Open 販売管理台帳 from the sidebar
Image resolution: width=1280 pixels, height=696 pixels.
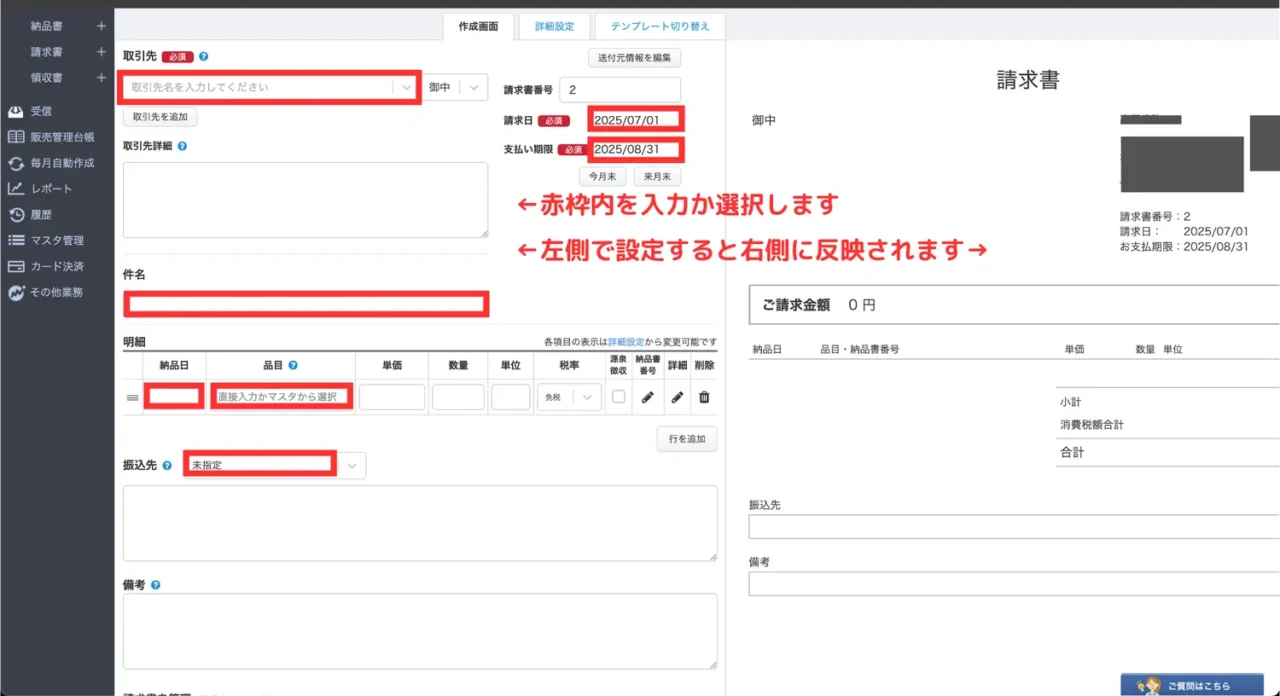(x=61, y=137)
